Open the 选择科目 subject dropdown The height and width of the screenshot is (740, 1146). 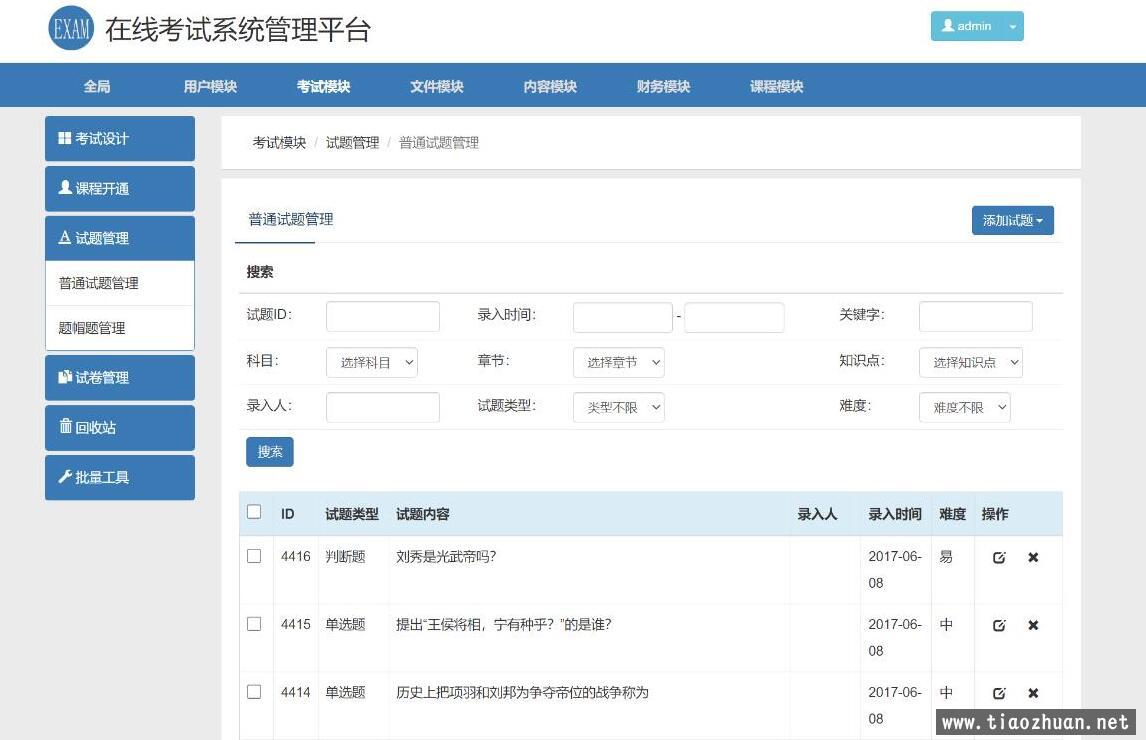(371, 363)
